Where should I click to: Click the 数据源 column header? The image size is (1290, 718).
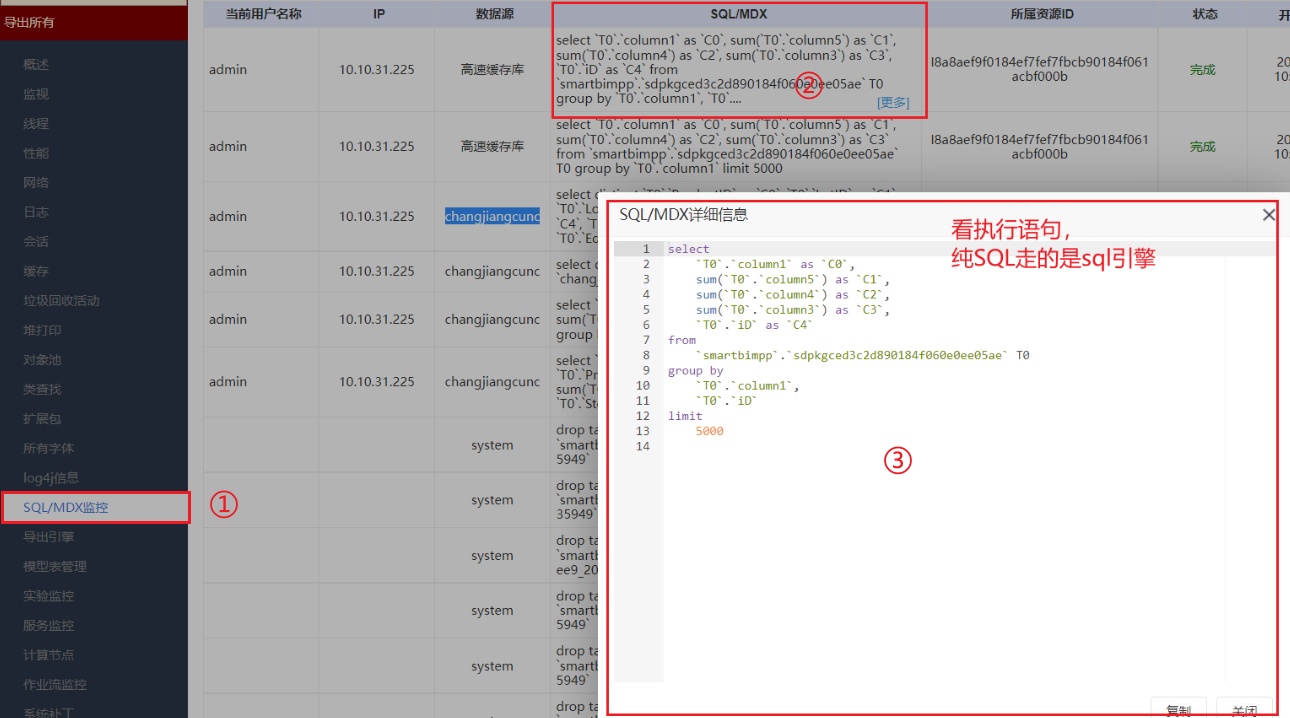coord(493,15)
